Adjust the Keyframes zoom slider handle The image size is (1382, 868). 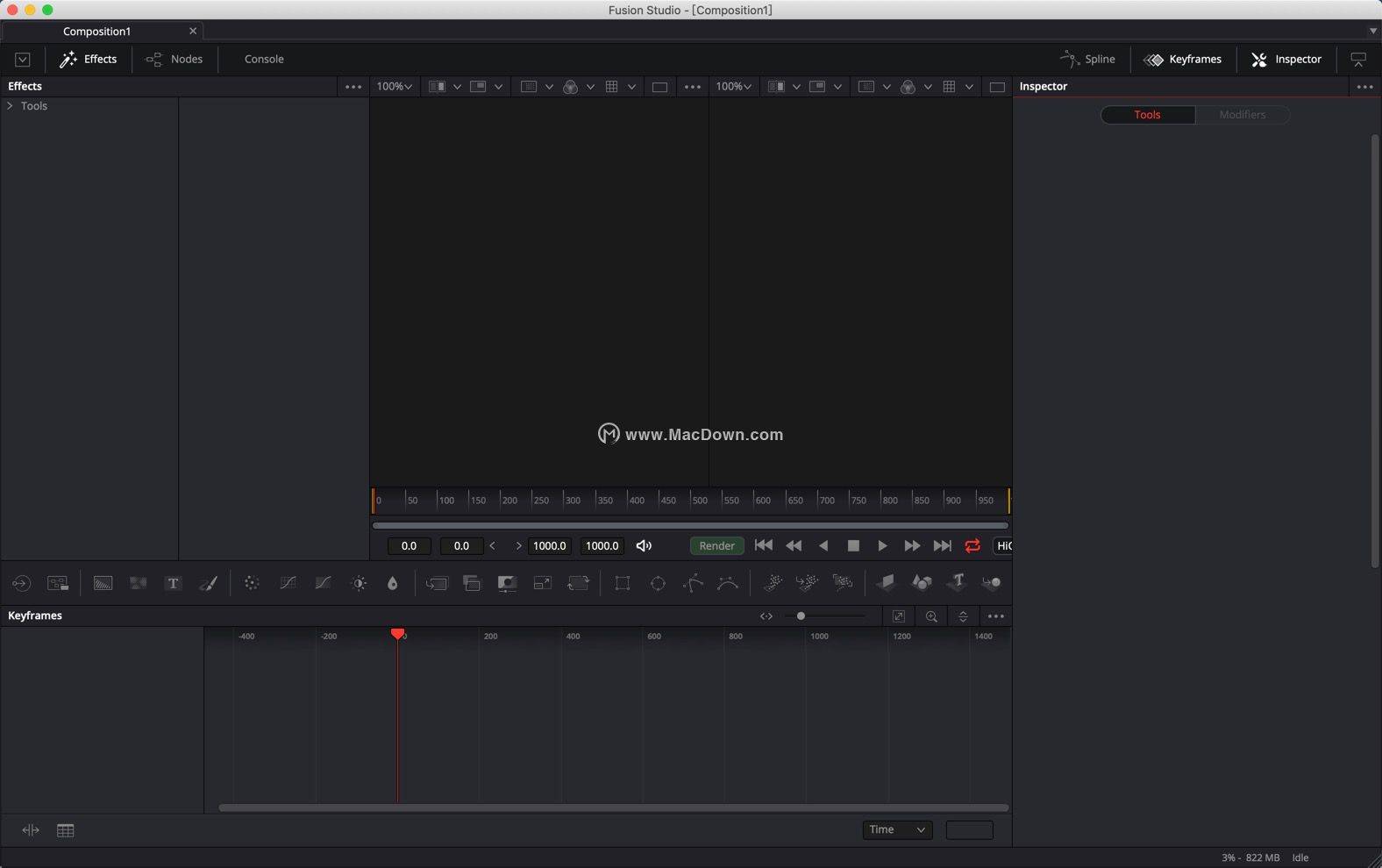pos(801,616)
